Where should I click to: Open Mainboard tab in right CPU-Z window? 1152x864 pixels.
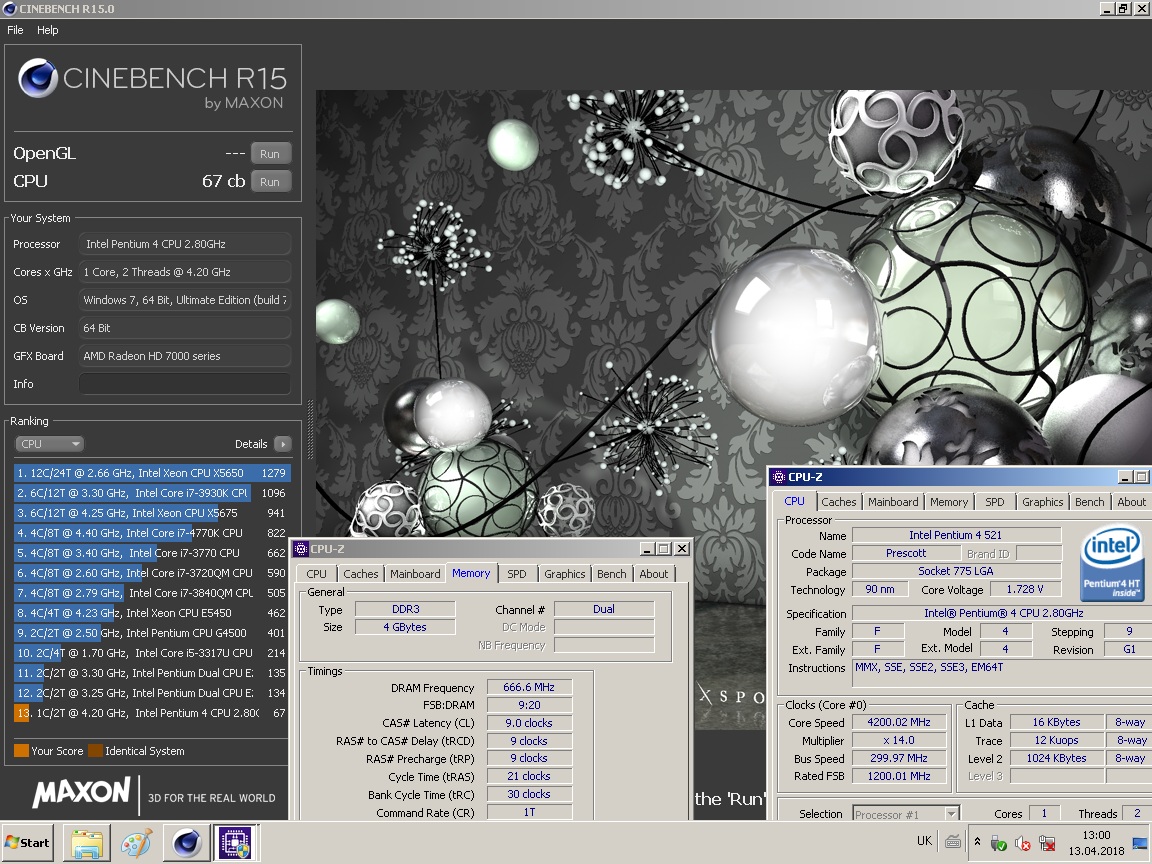pos(893,502)
